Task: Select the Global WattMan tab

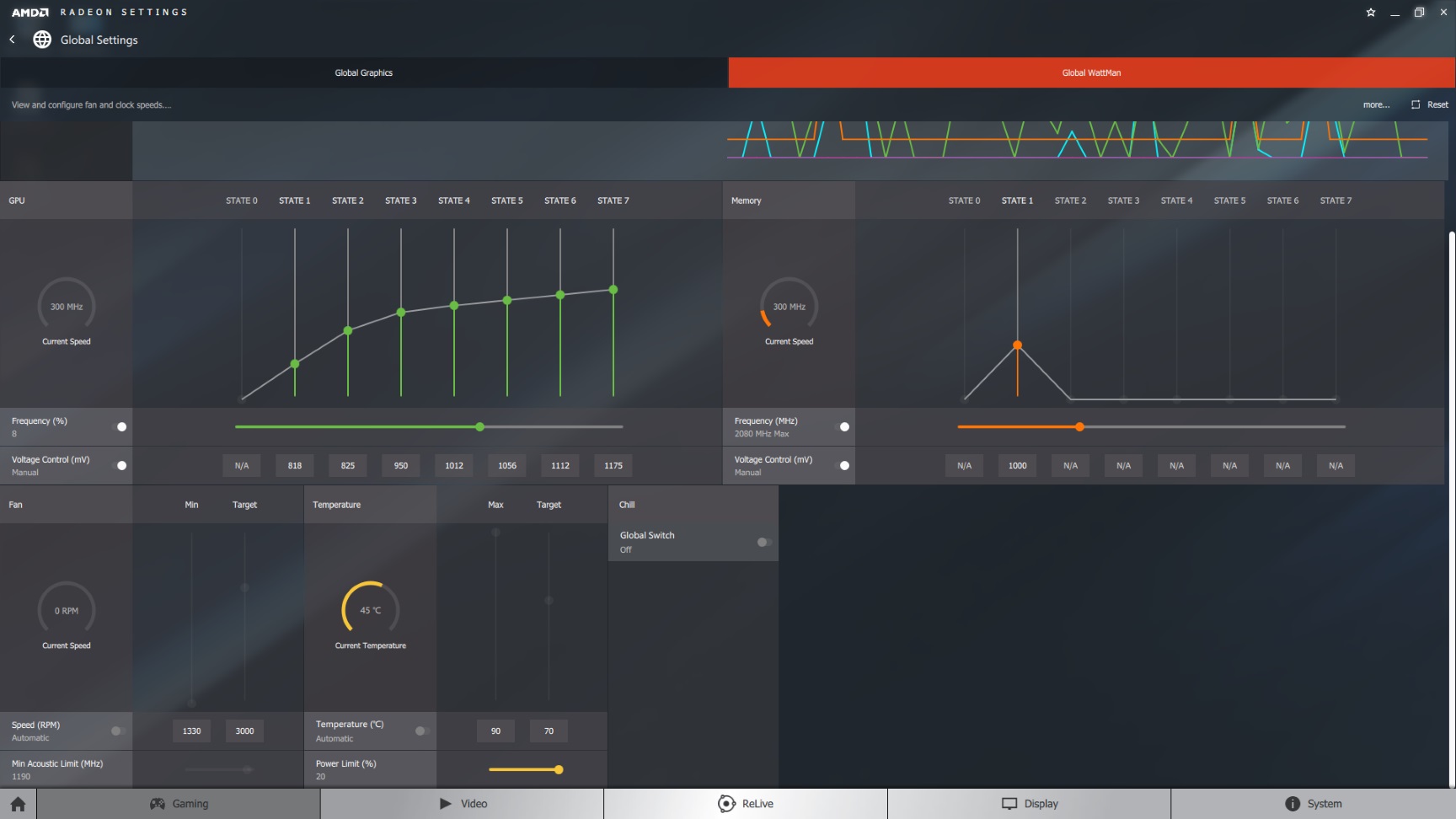Action: coord(1092,72)
